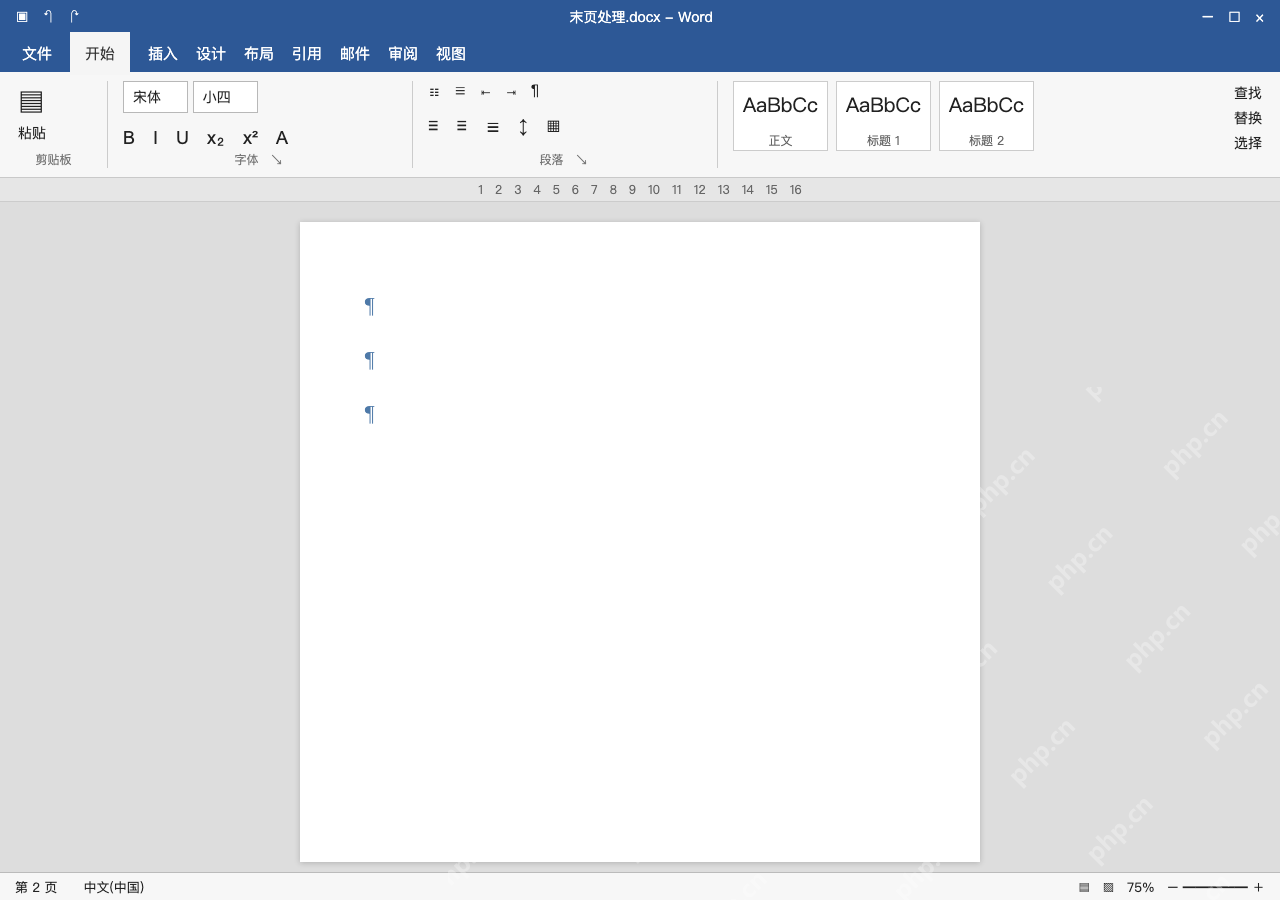The image size is (1280, 900).
Task: Click the save icon in the title bar
Action: pyautogui.click(x=22, y=16)
